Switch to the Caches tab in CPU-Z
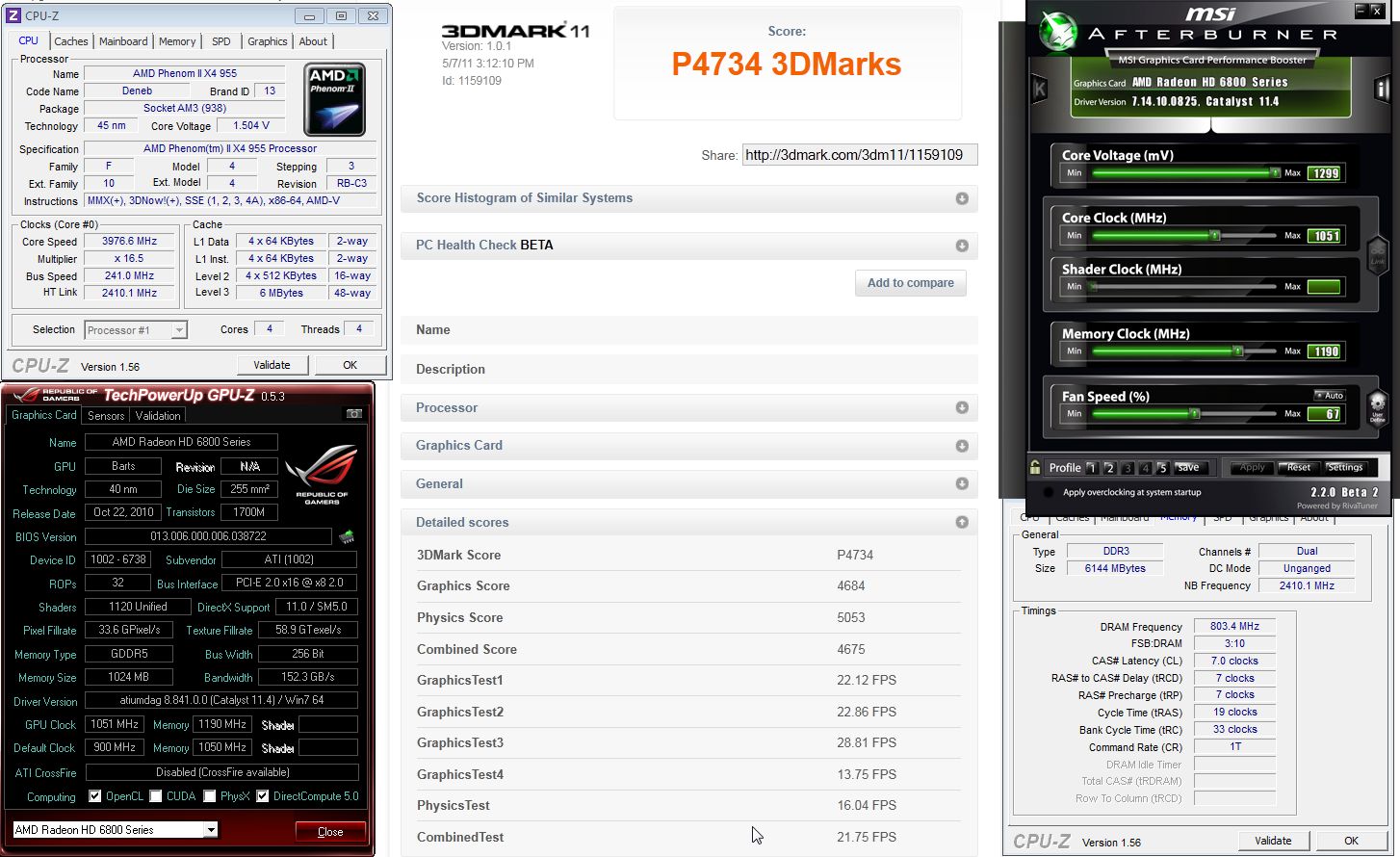 [x=71, y=41]
